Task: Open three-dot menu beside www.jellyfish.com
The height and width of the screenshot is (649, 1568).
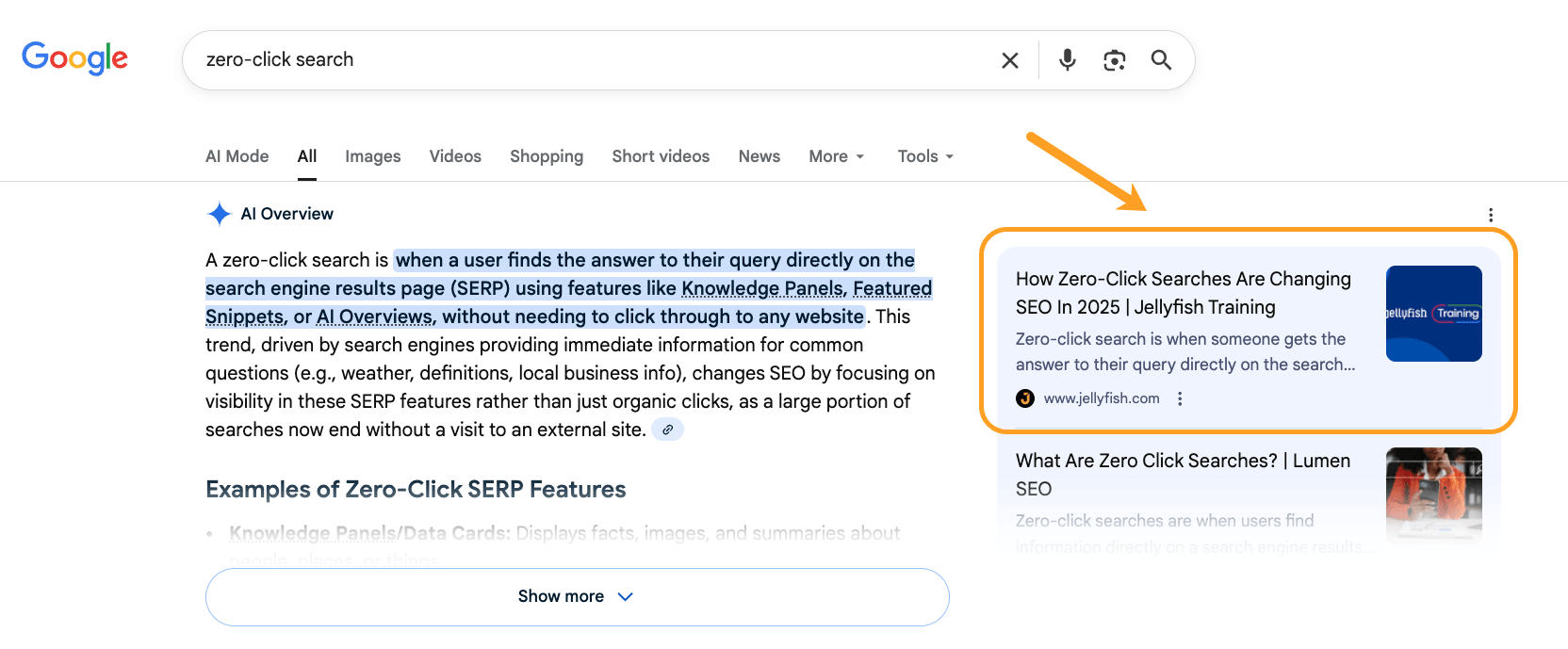Action: coord(1180,398)
